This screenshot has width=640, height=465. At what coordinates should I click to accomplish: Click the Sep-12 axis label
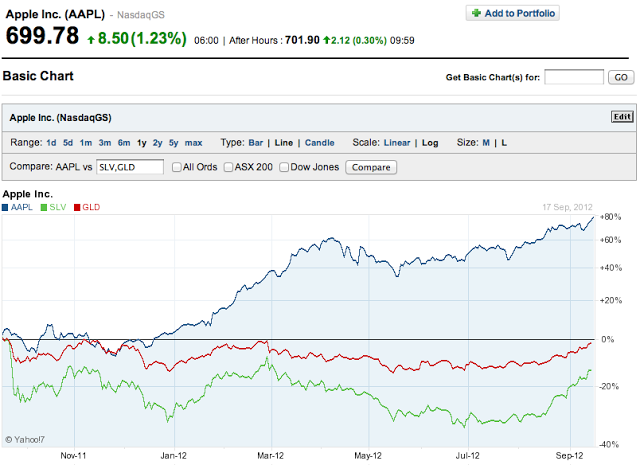coord(569,456)
